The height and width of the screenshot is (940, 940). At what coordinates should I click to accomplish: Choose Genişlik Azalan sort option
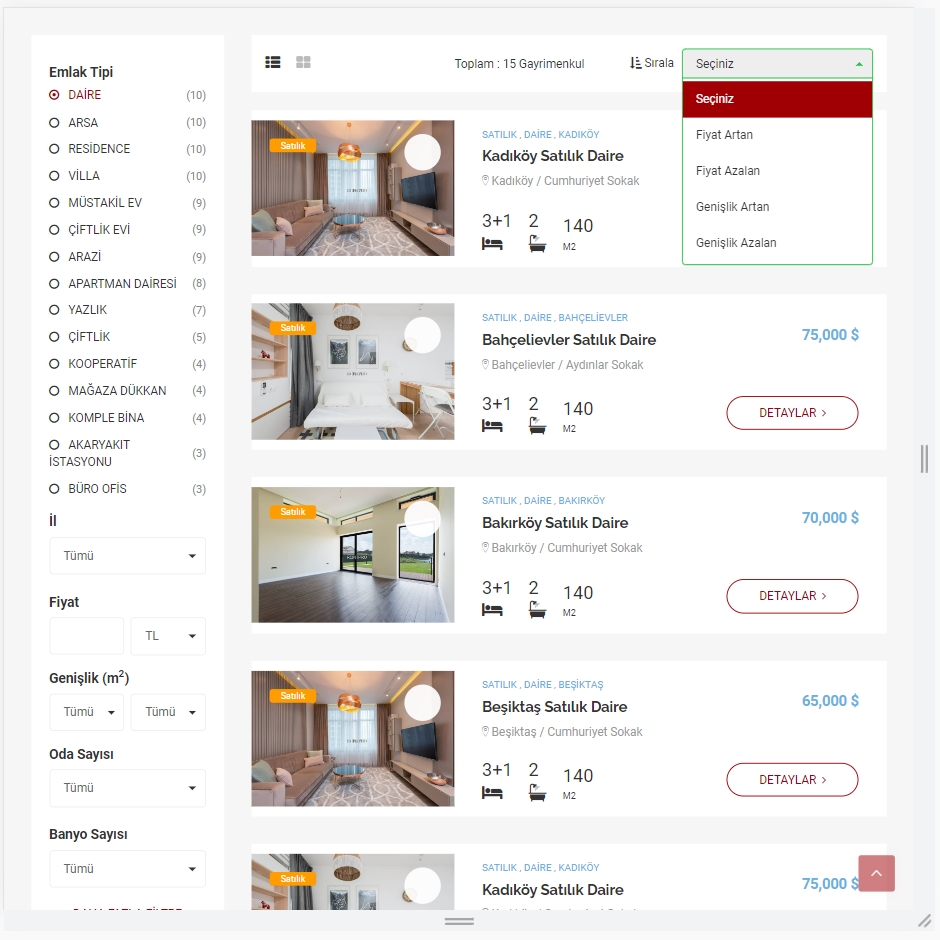(x=777, y=243)
